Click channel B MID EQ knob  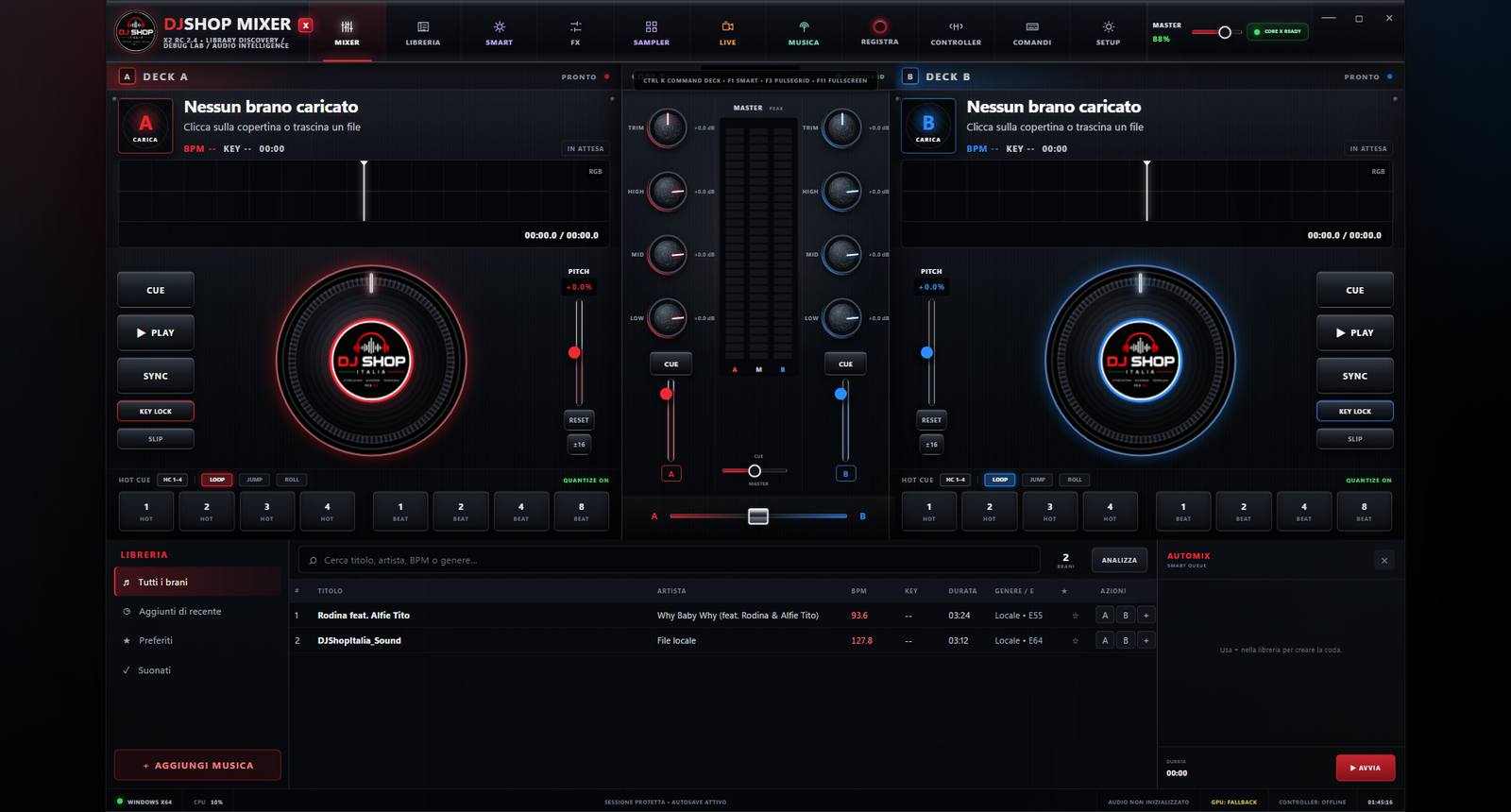pos(841,254)
